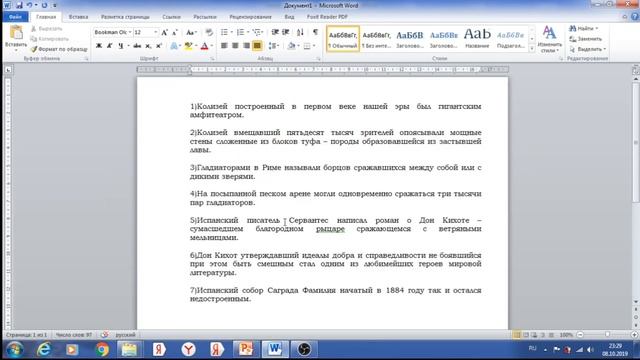Expand the bullets list dropdown
The height and width of the screenshot is (360, 640).
231,32
